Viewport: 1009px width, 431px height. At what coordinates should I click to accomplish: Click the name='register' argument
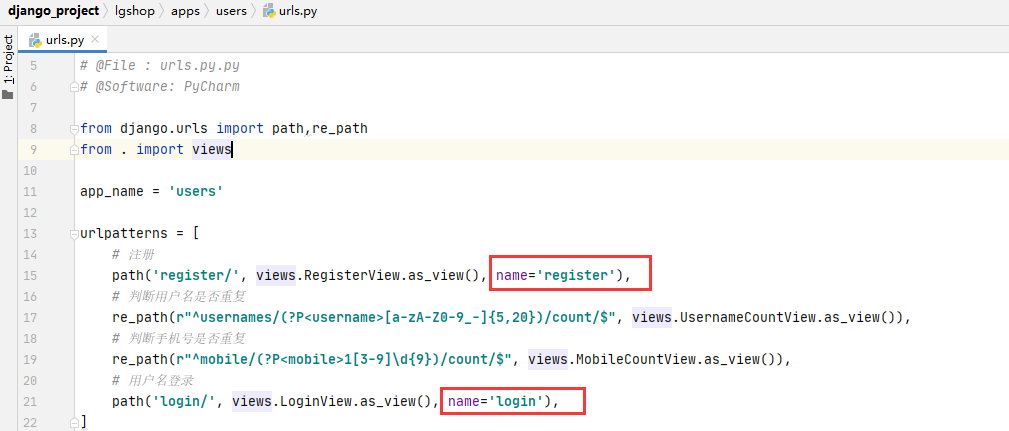click(556, 276)
